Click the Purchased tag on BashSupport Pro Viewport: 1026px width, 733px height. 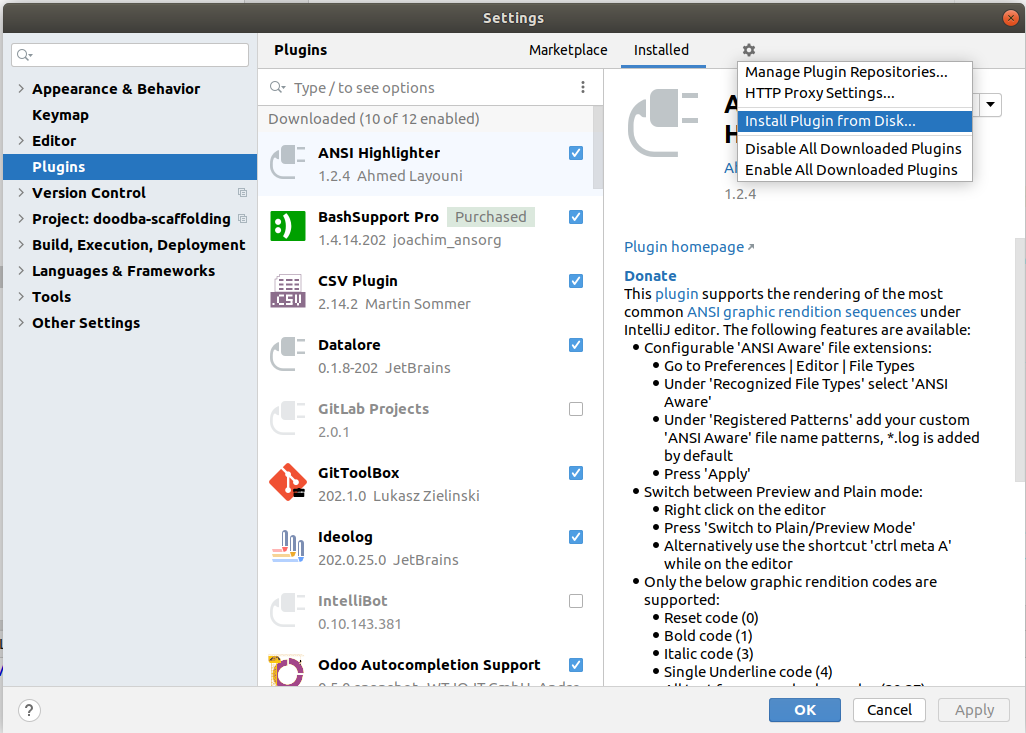pos(491,217)
